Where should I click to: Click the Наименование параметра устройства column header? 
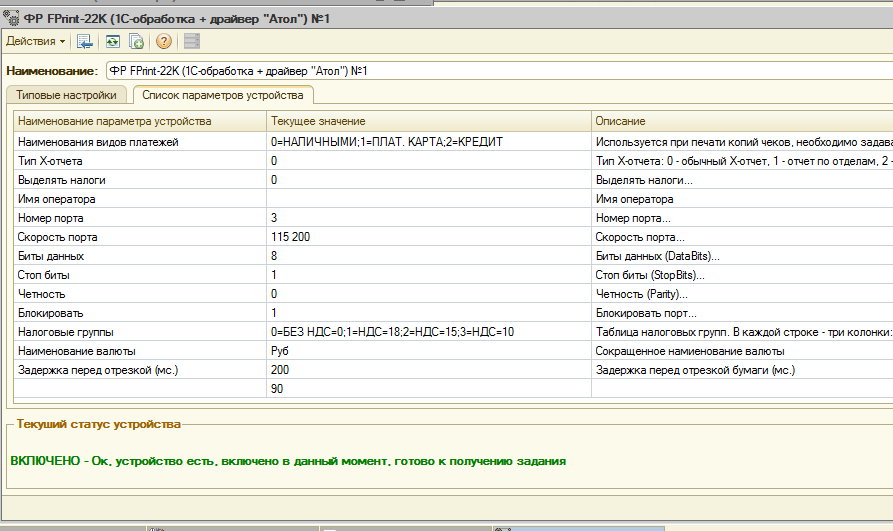140,121
